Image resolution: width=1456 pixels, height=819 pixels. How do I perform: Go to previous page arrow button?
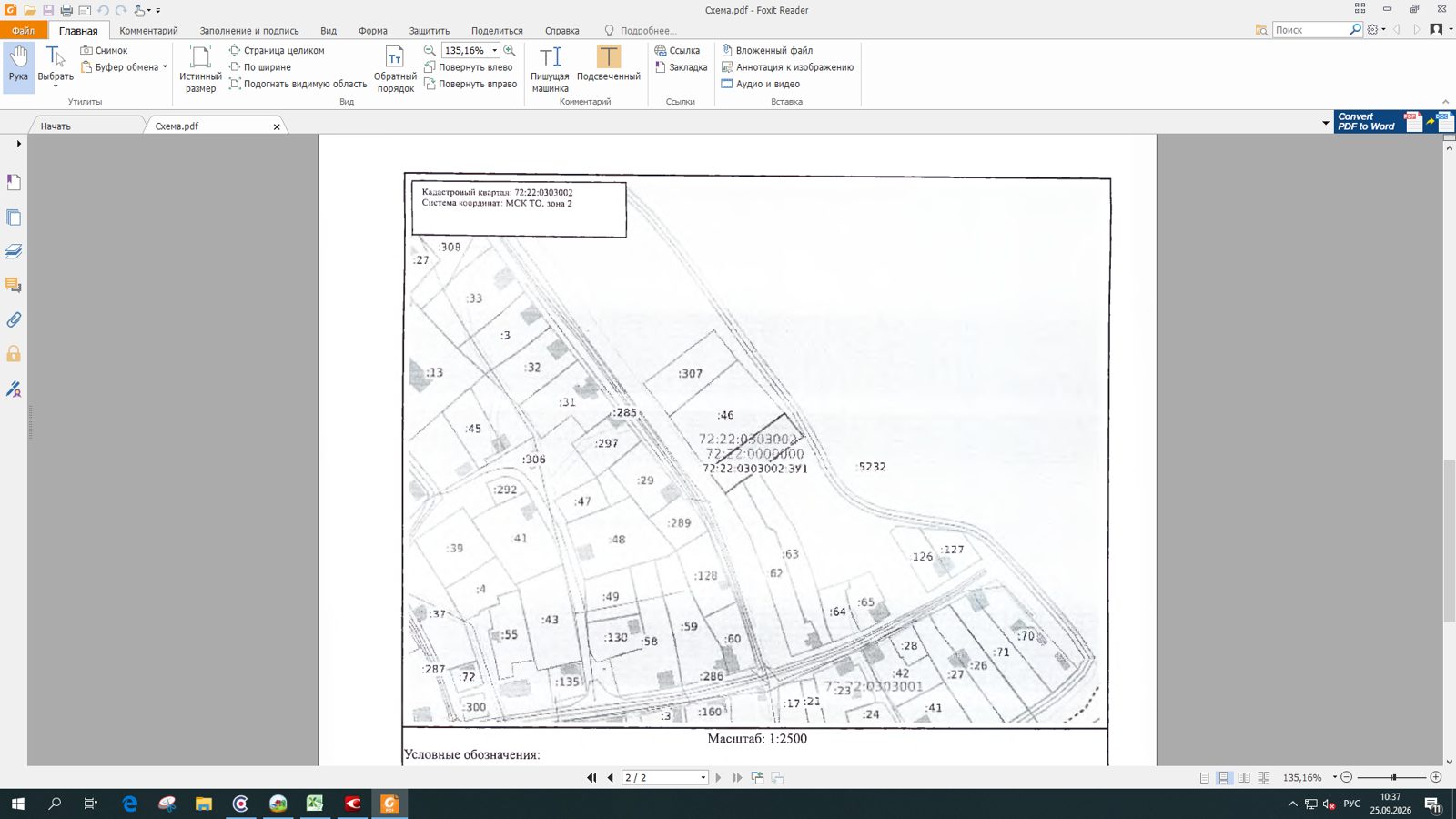(x=611, y=778)
